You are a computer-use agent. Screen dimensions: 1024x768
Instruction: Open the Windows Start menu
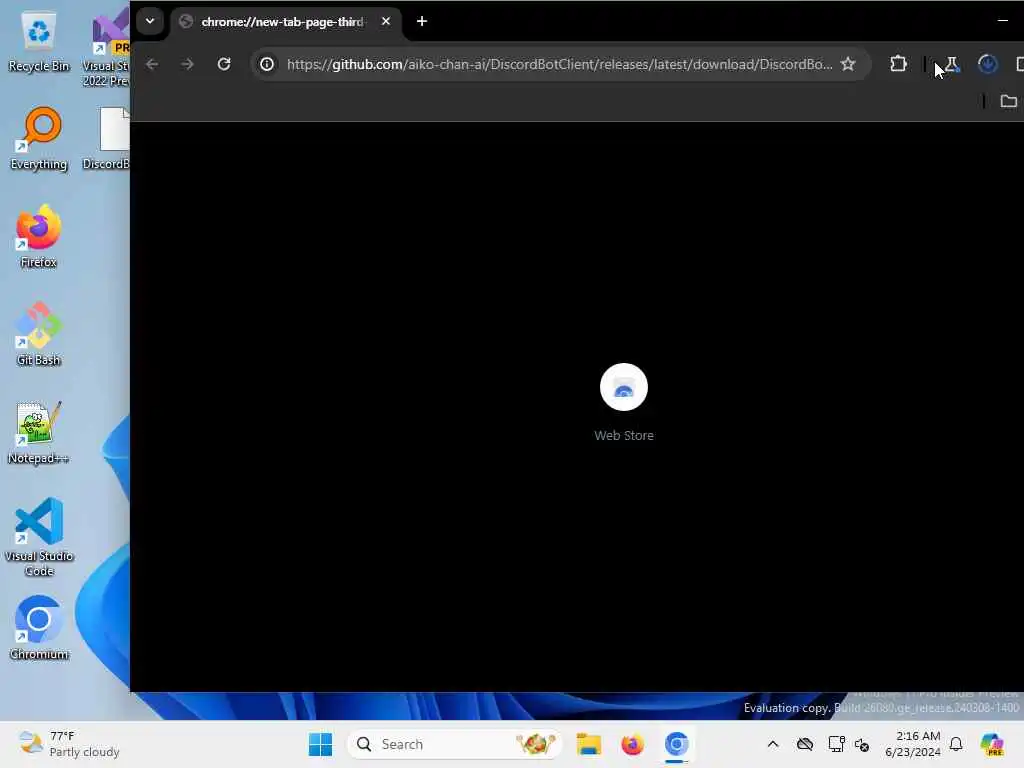pyautogui.click(x=320, y=744)
